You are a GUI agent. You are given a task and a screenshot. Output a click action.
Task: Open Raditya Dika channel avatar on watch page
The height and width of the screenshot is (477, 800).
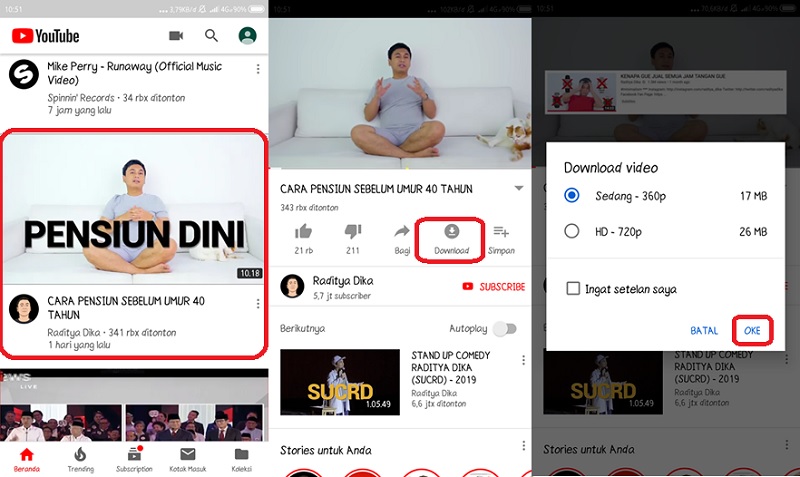292,286
